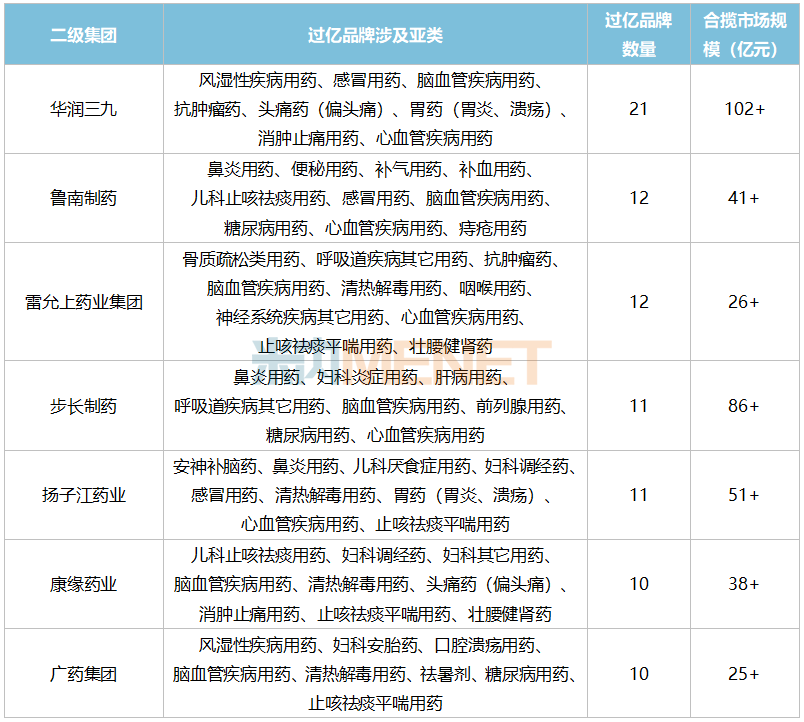Click 华润三九's subcategory list starting with 风湿性疾病用药
The height and width of the screenshot is (722, 804).
pyautogui.click(x=375, y=109)
